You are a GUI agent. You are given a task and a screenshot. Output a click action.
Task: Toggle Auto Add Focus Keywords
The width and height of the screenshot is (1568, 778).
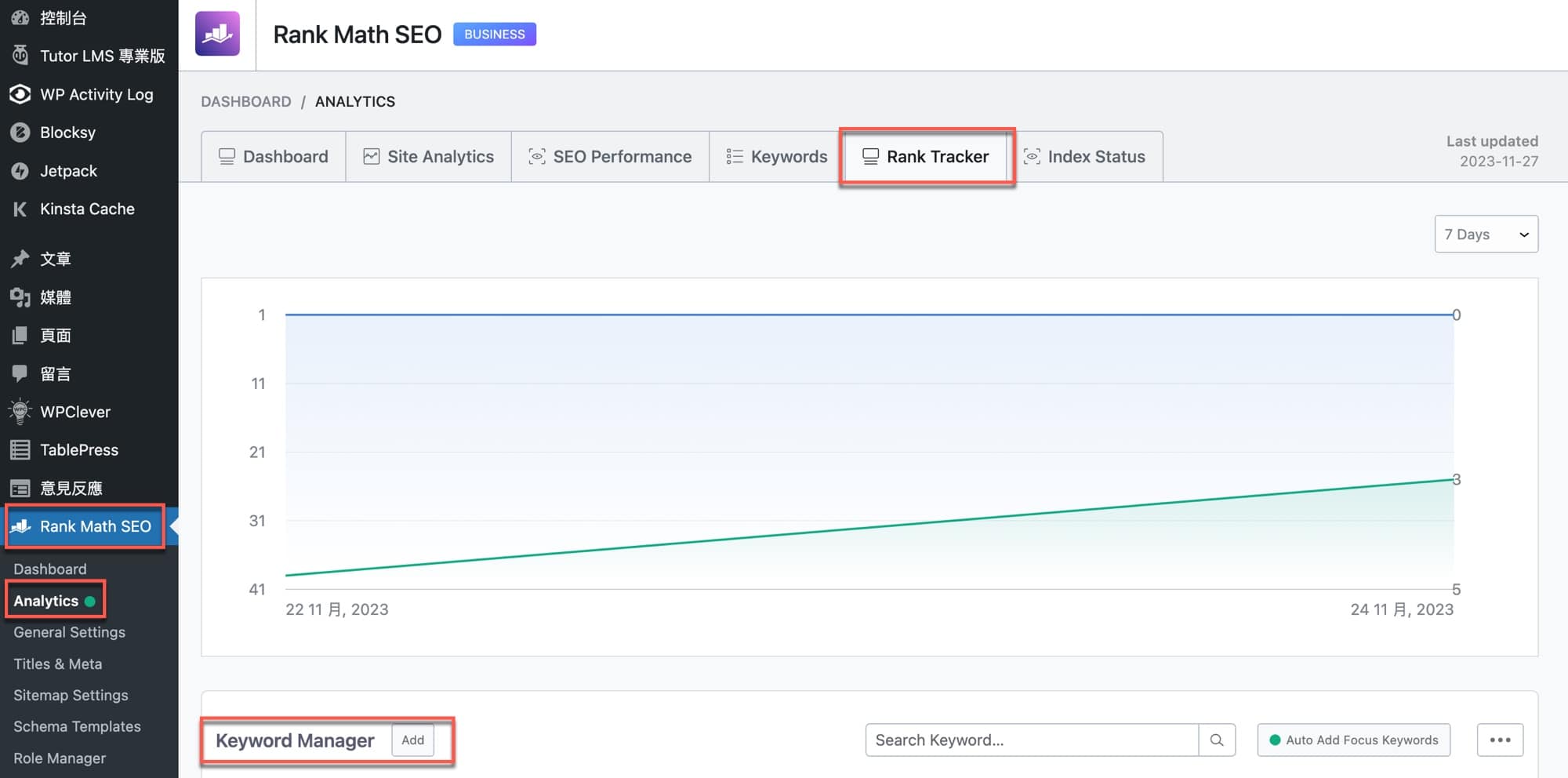1353,740
